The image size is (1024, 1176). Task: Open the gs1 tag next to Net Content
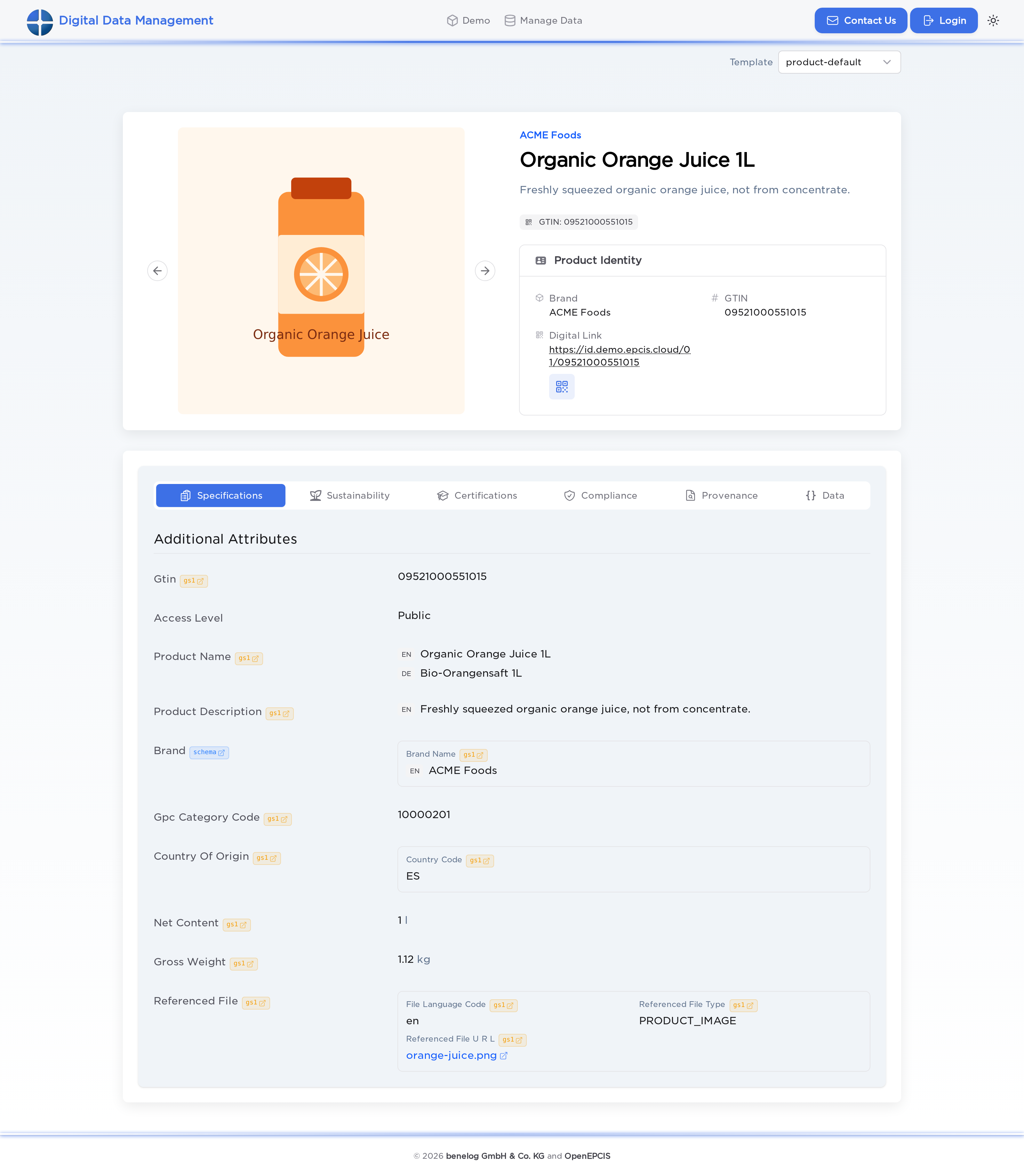point(236,924)
